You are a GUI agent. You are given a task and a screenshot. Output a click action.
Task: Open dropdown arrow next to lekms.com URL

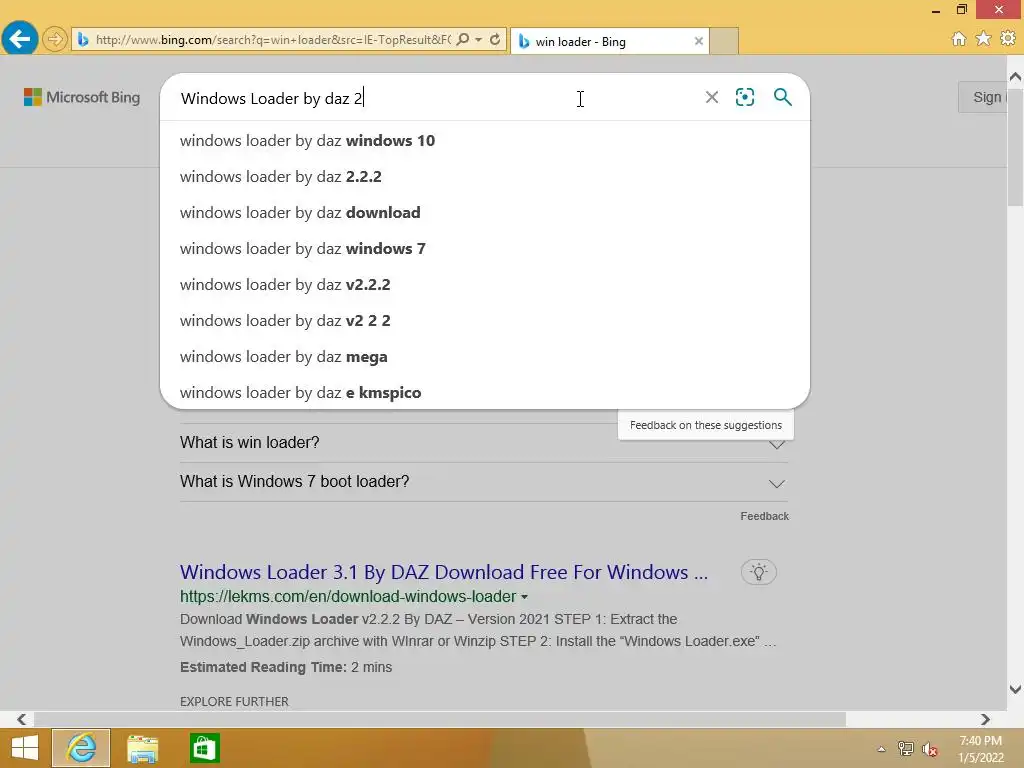[524, 597]
